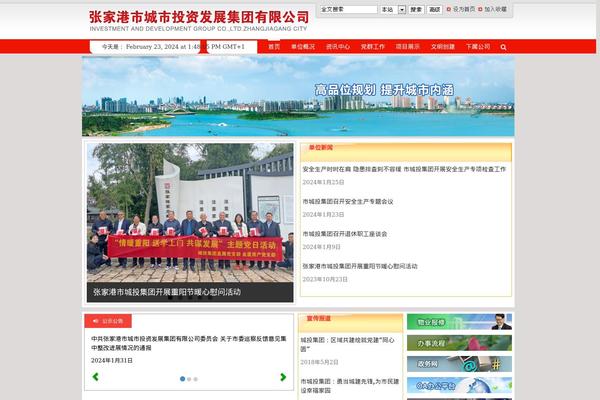Viewport: 600px width, 400px height.
Task: Click the red bullet icon beside 加入收藏
Action: tap(480, 9)
